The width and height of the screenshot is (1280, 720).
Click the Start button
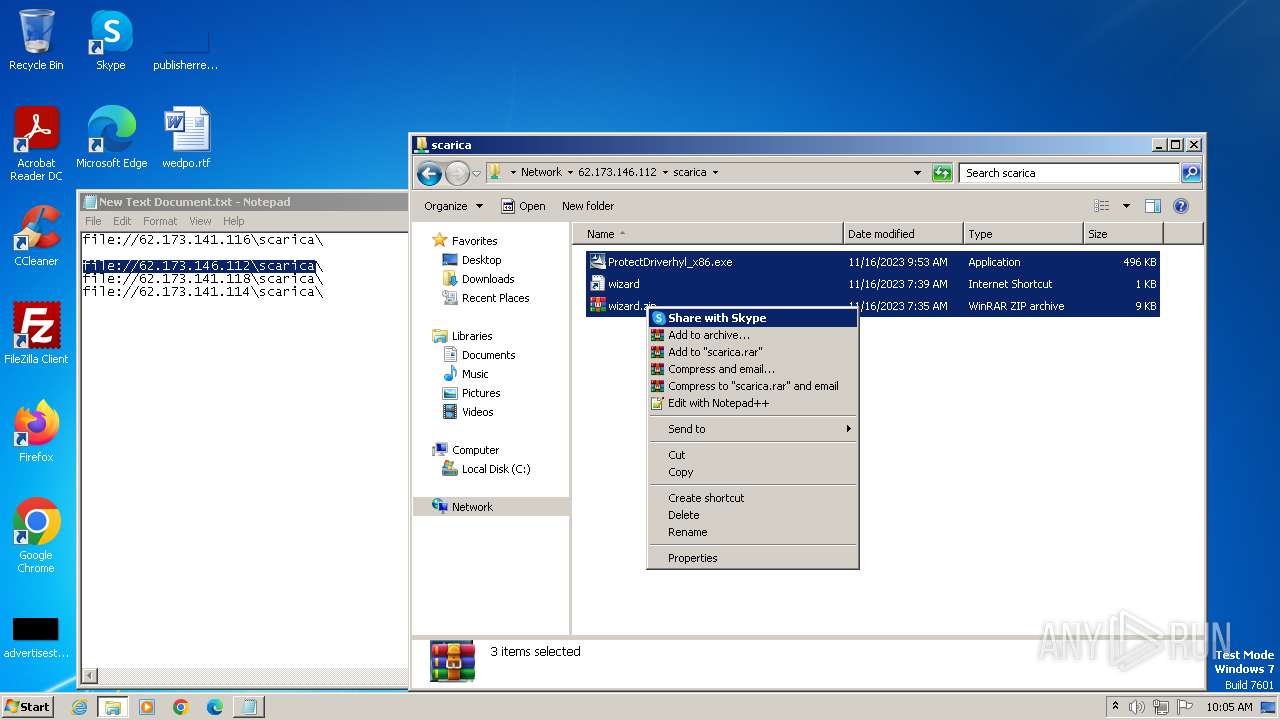click(28, 707)
